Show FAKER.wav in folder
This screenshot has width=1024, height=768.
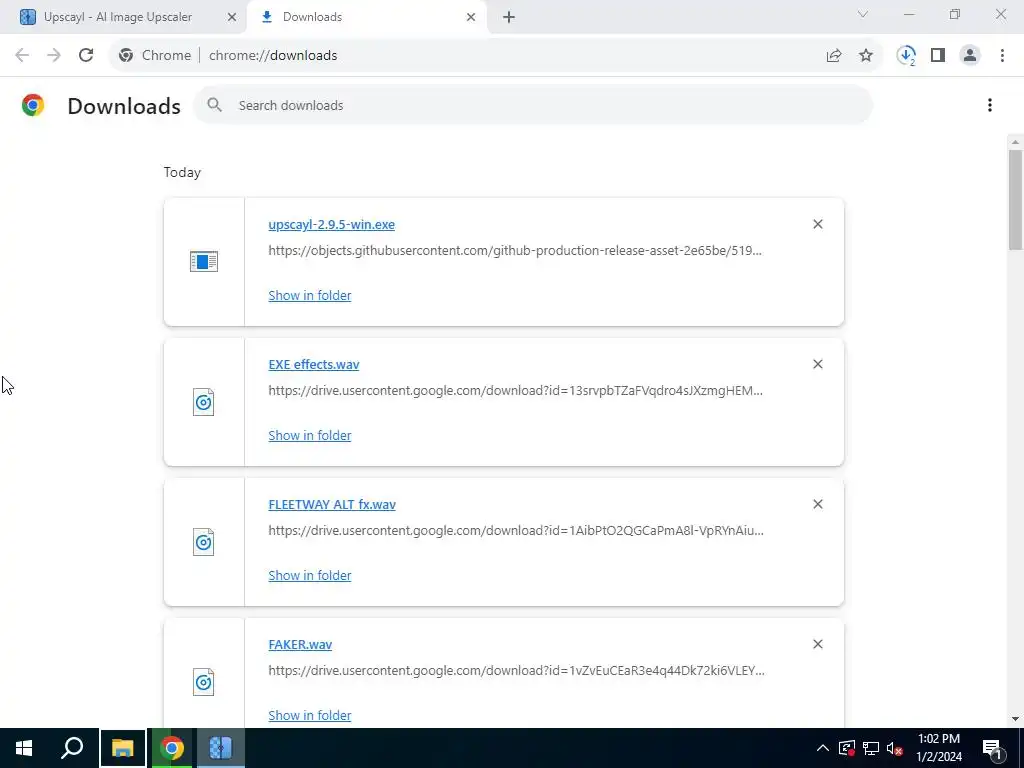tap(310, 715)
